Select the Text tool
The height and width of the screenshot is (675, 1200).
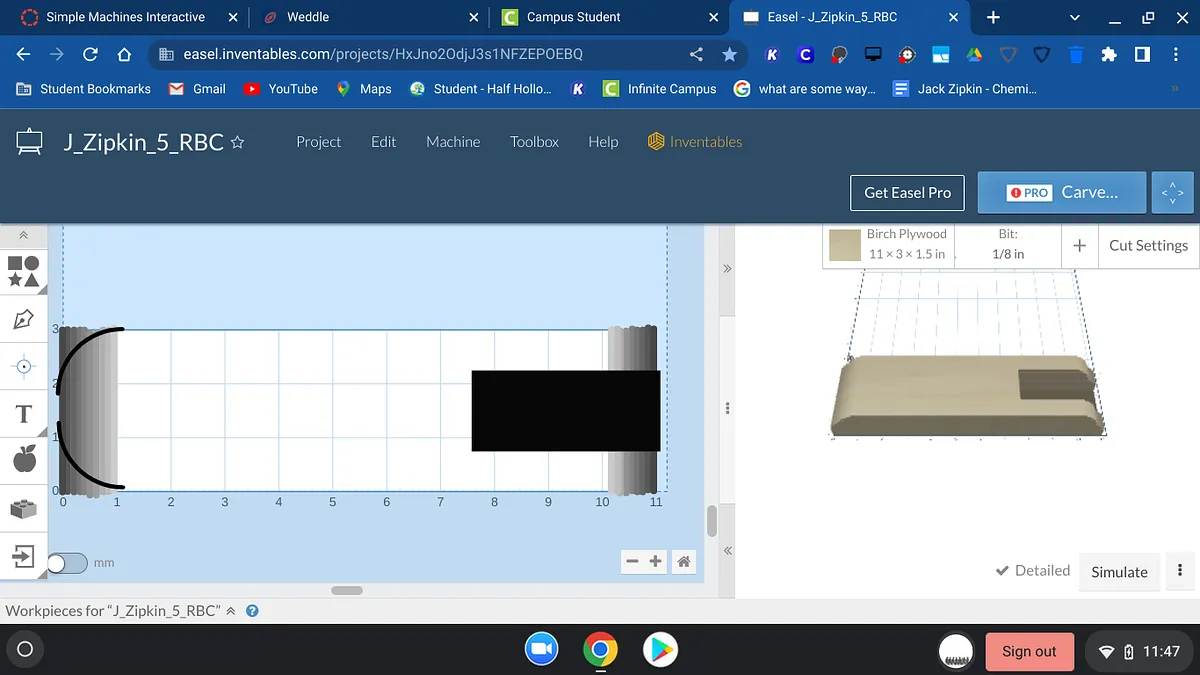24,414
